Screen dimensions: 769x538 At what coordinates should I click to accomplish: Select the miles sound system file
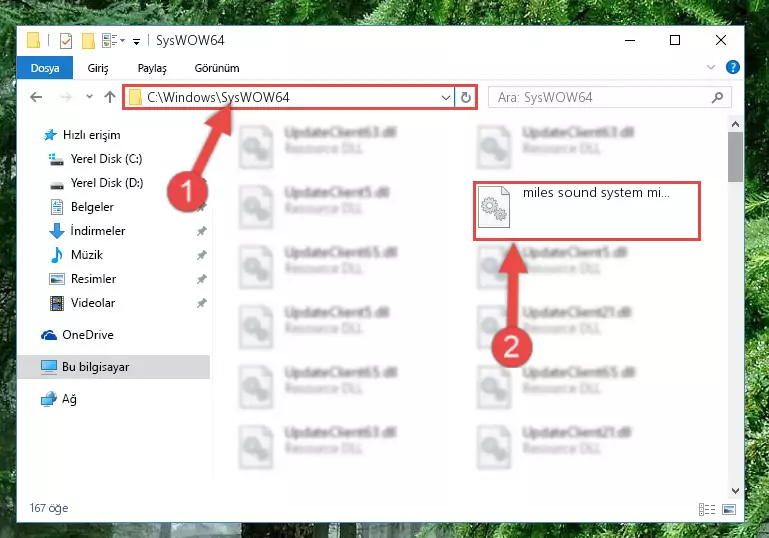click(587, 211)
